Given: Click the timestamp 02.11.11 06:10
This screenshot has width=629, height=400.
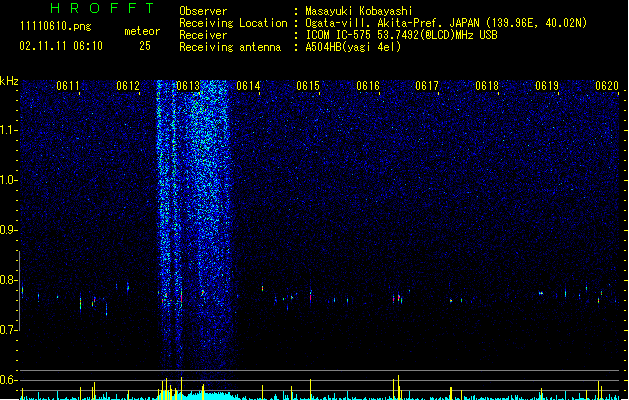Looking at the screenshot, I should click(x=61, y=46).
